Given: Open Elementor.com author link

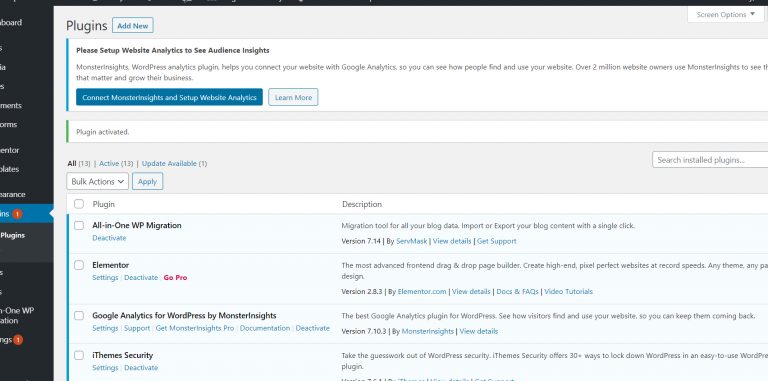Looking at the screenshot, I should coord(422,291).
